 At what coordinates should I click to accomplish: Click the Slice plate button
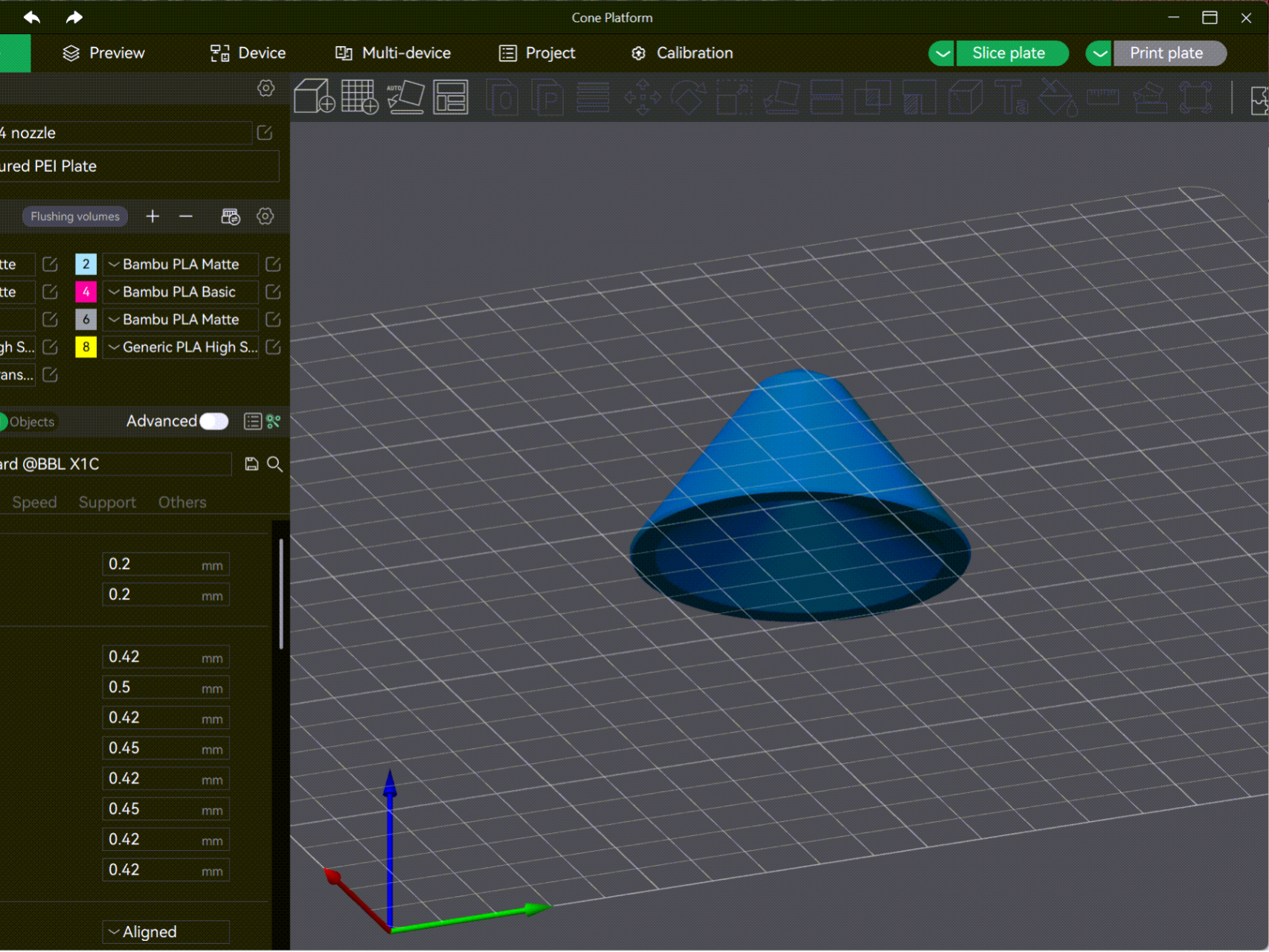(1012, 54)
